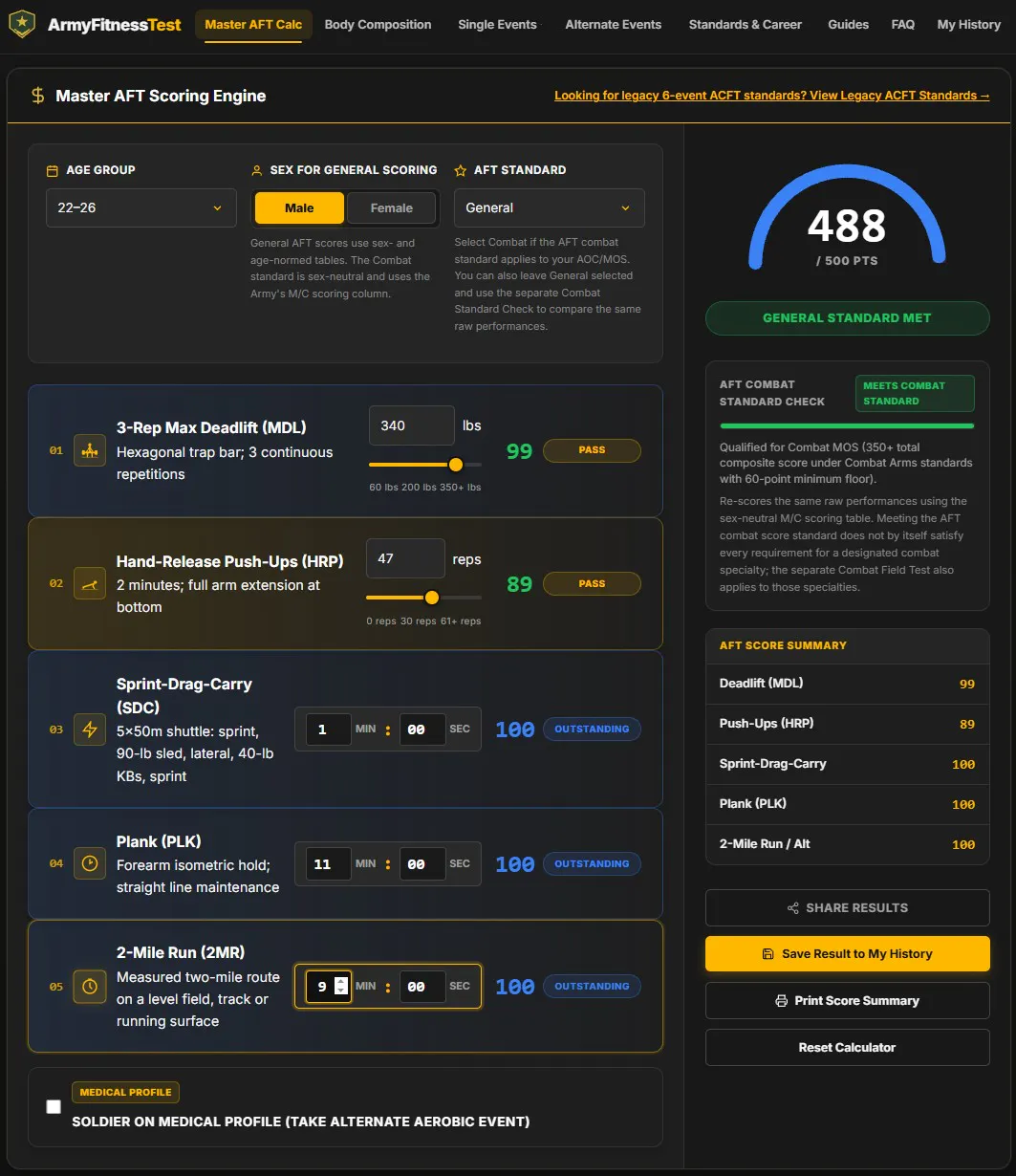Click the share icon in Share Results

pyautogui.click(x=793, y=908)
